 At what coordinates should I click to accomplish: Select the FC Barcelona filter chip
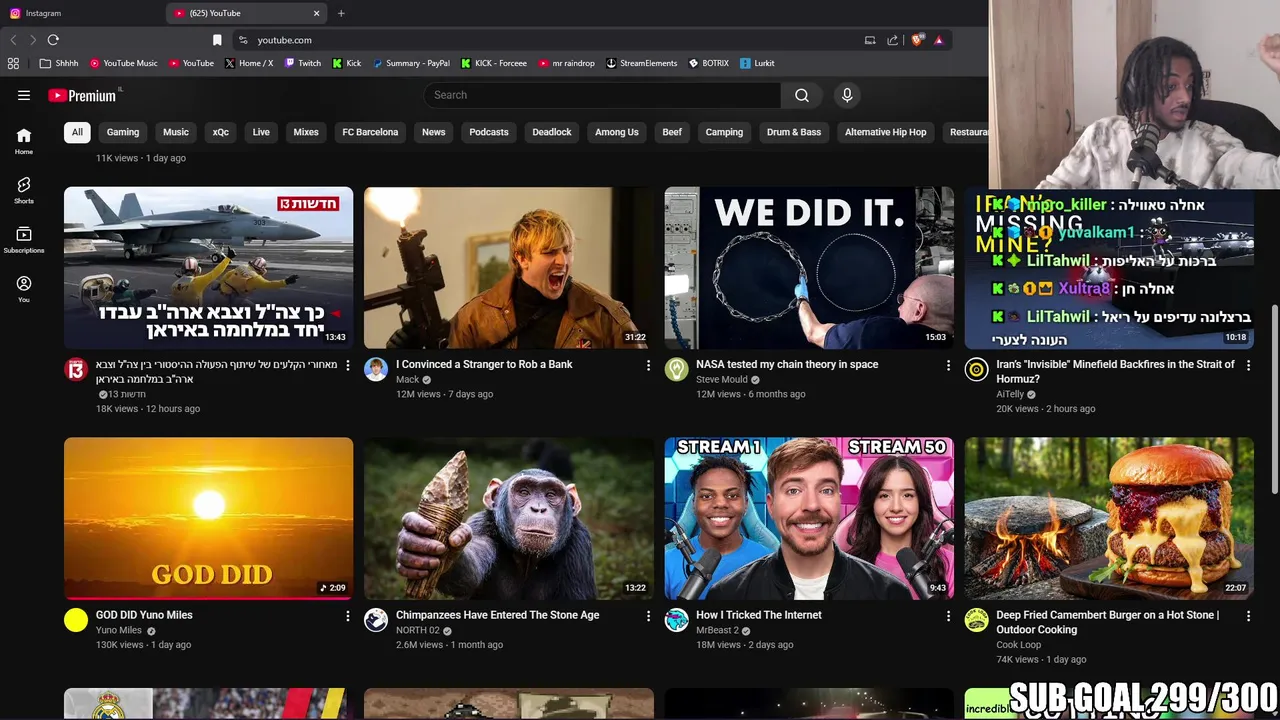[x=370, y=132]
